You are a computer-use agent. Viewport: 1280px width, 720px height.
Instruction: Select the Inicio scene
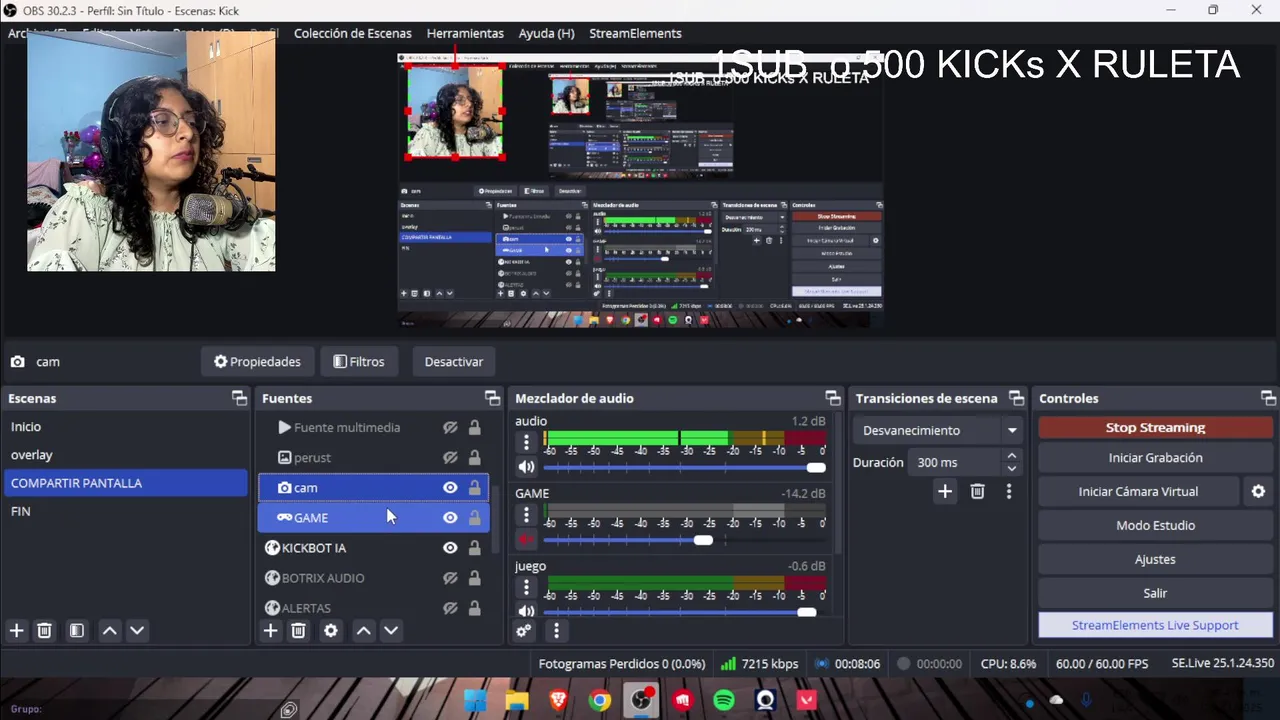(x=125, y=426)
